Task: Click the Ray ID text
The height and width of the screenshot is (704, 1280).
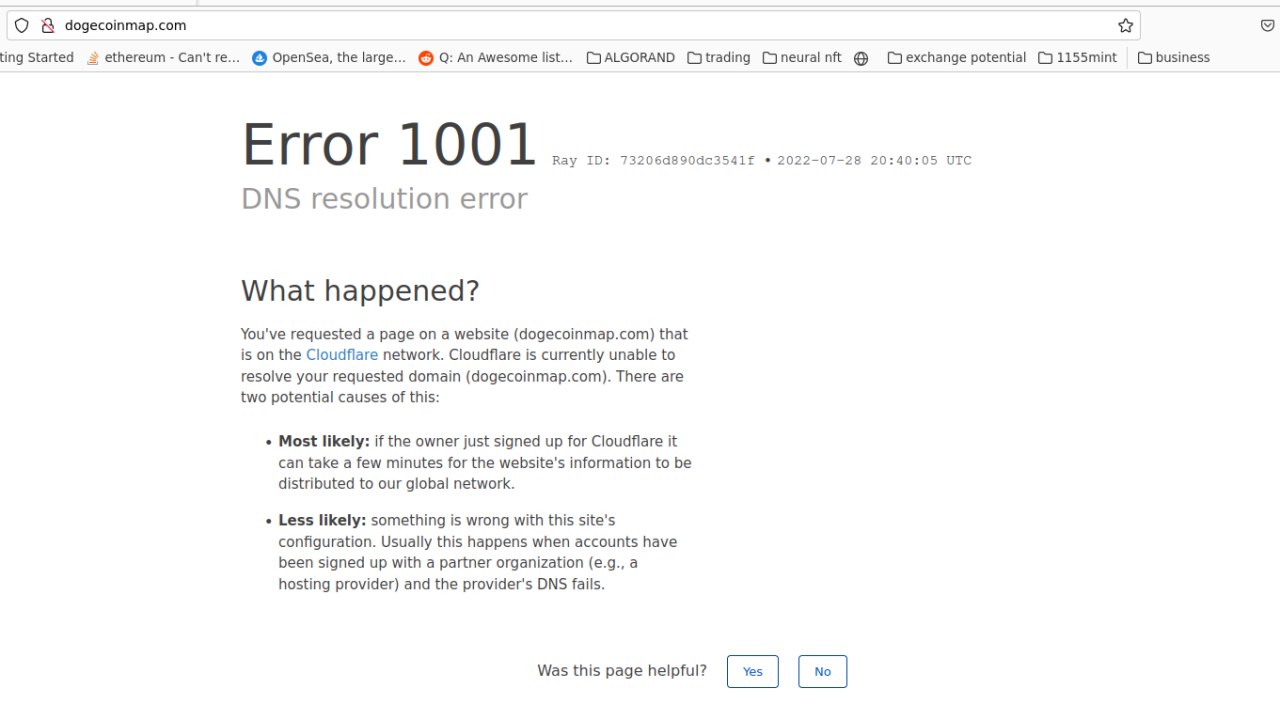Action: pyautogui.click(x=653, y=161)
